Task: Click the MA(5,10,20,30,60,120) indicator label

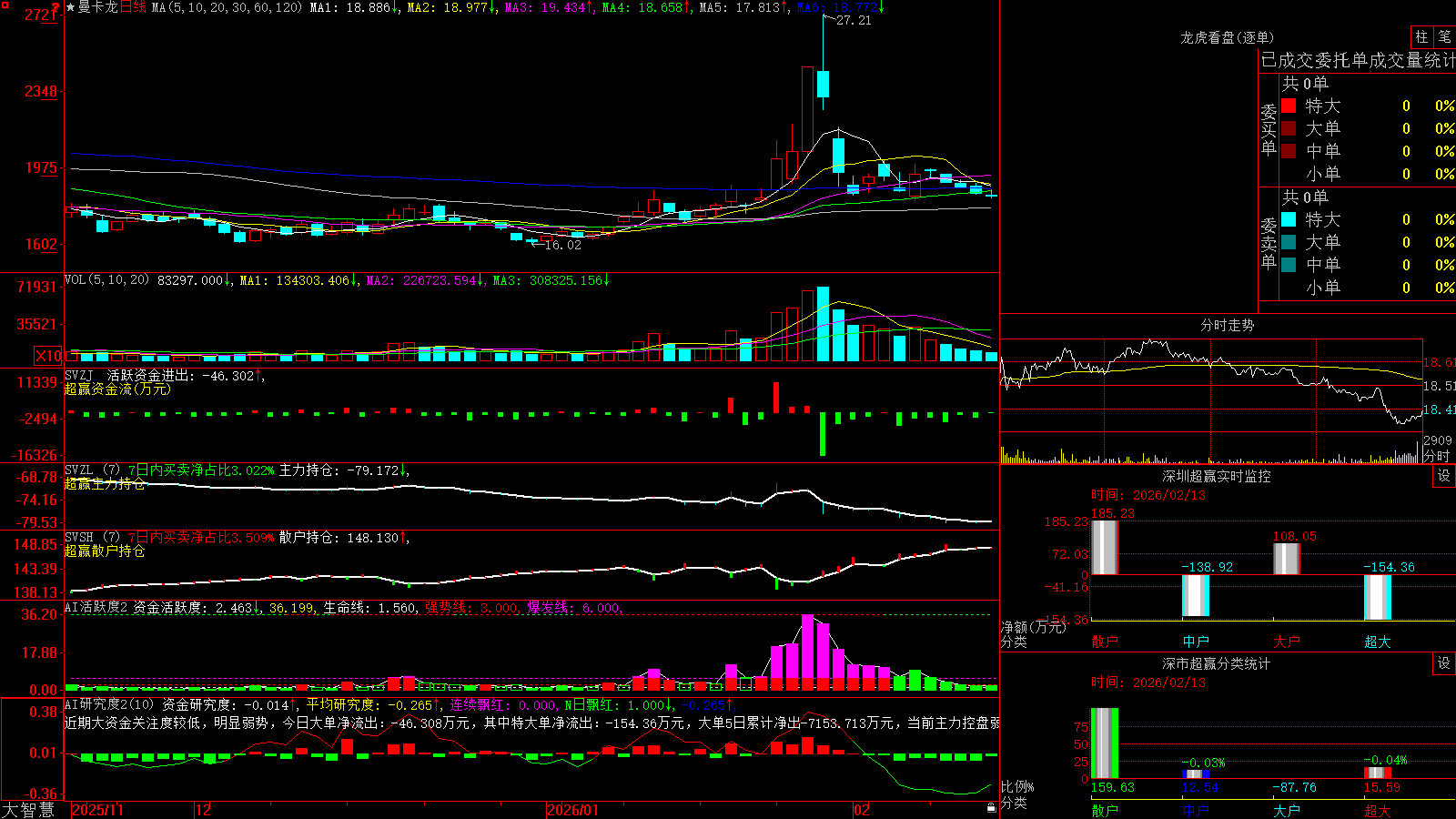Action: point(226,7)
